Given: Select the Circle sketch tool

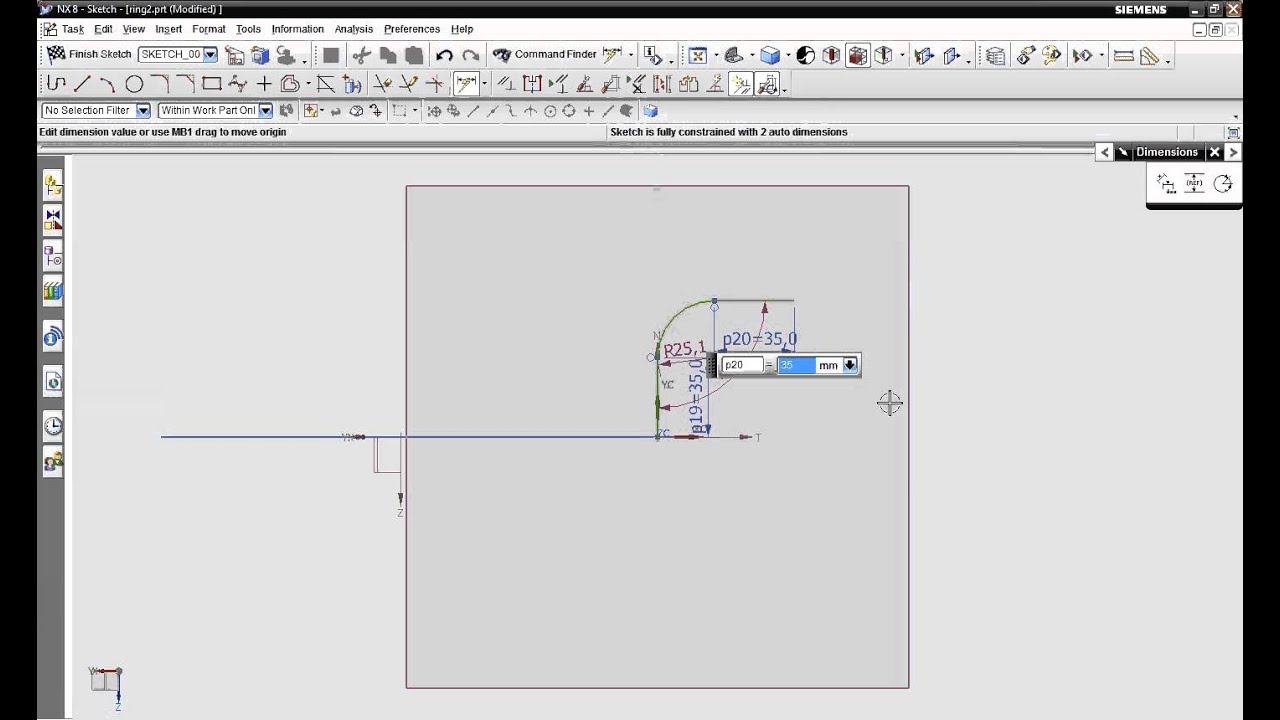Looking at the screenshot, I should click(134, 84).
